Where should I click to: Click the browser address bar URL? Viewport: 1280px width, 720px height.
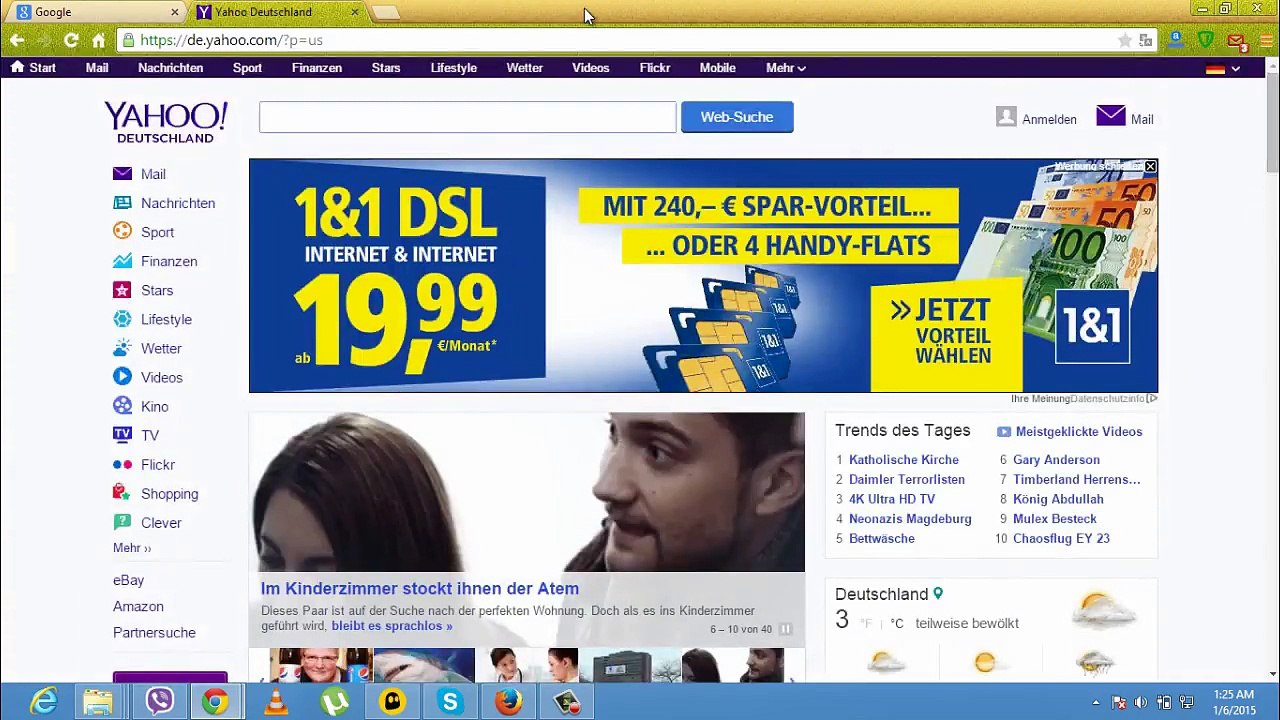(x=231, y=40)
